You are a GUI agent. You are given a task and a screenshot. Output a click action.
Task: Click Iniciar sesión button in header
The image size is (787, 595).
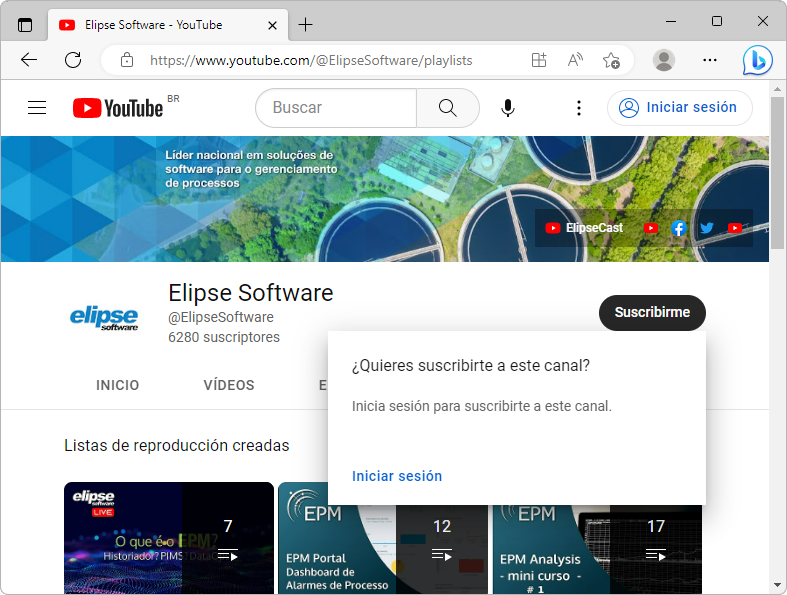click(x=679, y=108)
